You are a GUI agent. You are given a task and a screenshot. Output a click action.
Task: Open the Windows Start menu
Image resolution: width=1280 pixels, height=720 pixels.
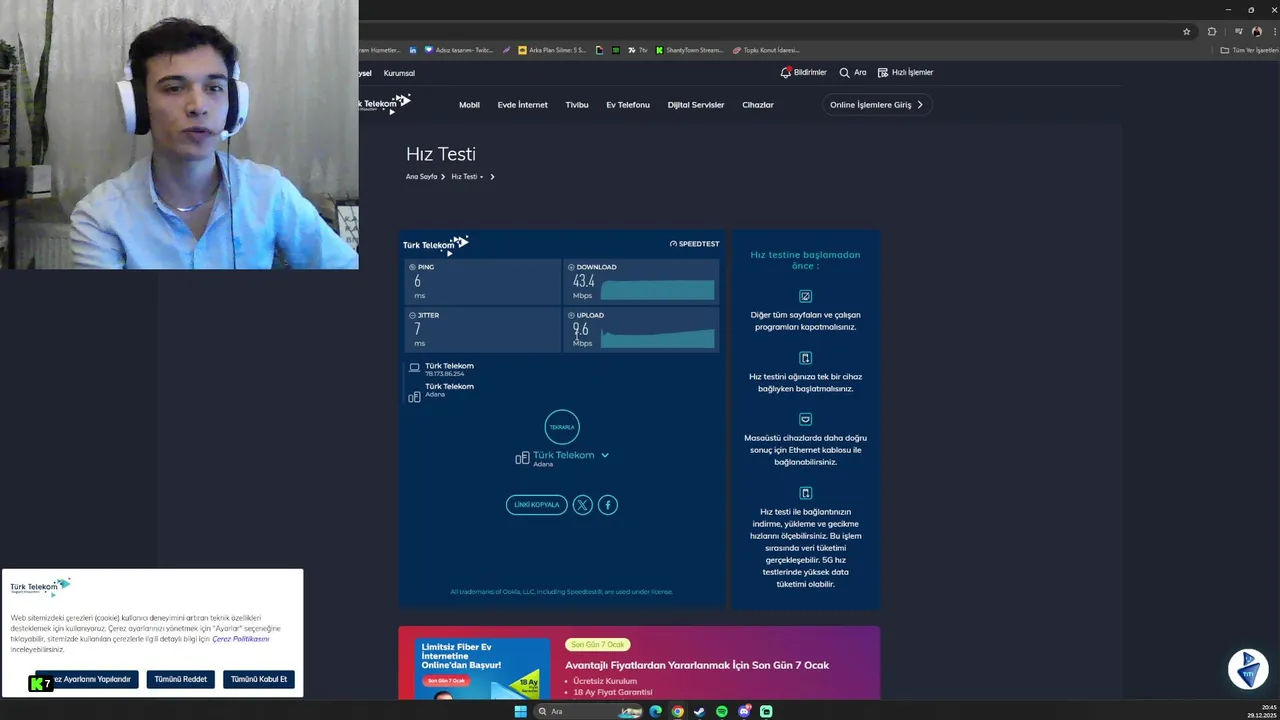click(x=520, y=712)
